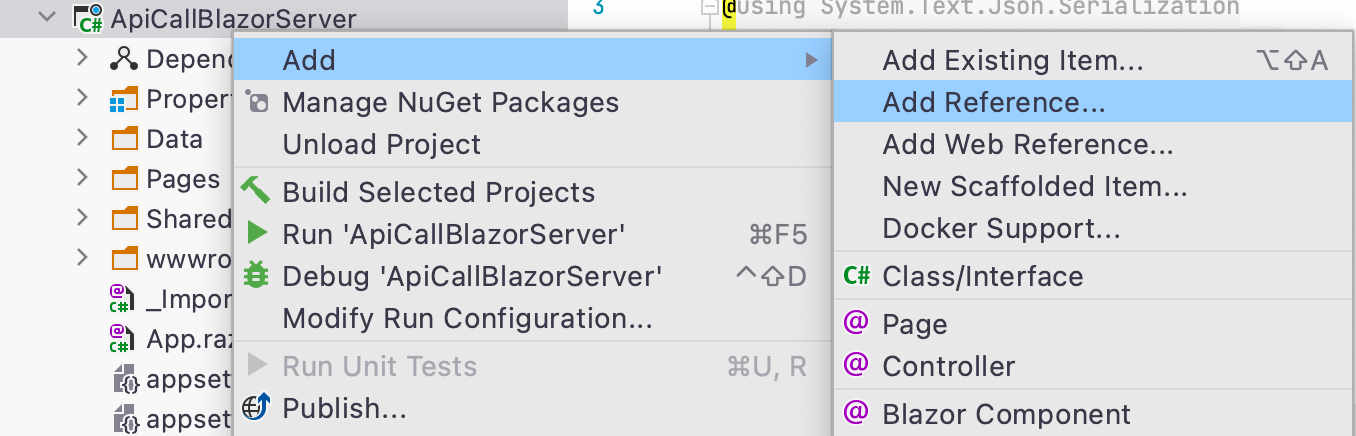Click the hammer icon for Build Selected Projects
This screenshot has width=1356, height=436.
click(256, 191)
